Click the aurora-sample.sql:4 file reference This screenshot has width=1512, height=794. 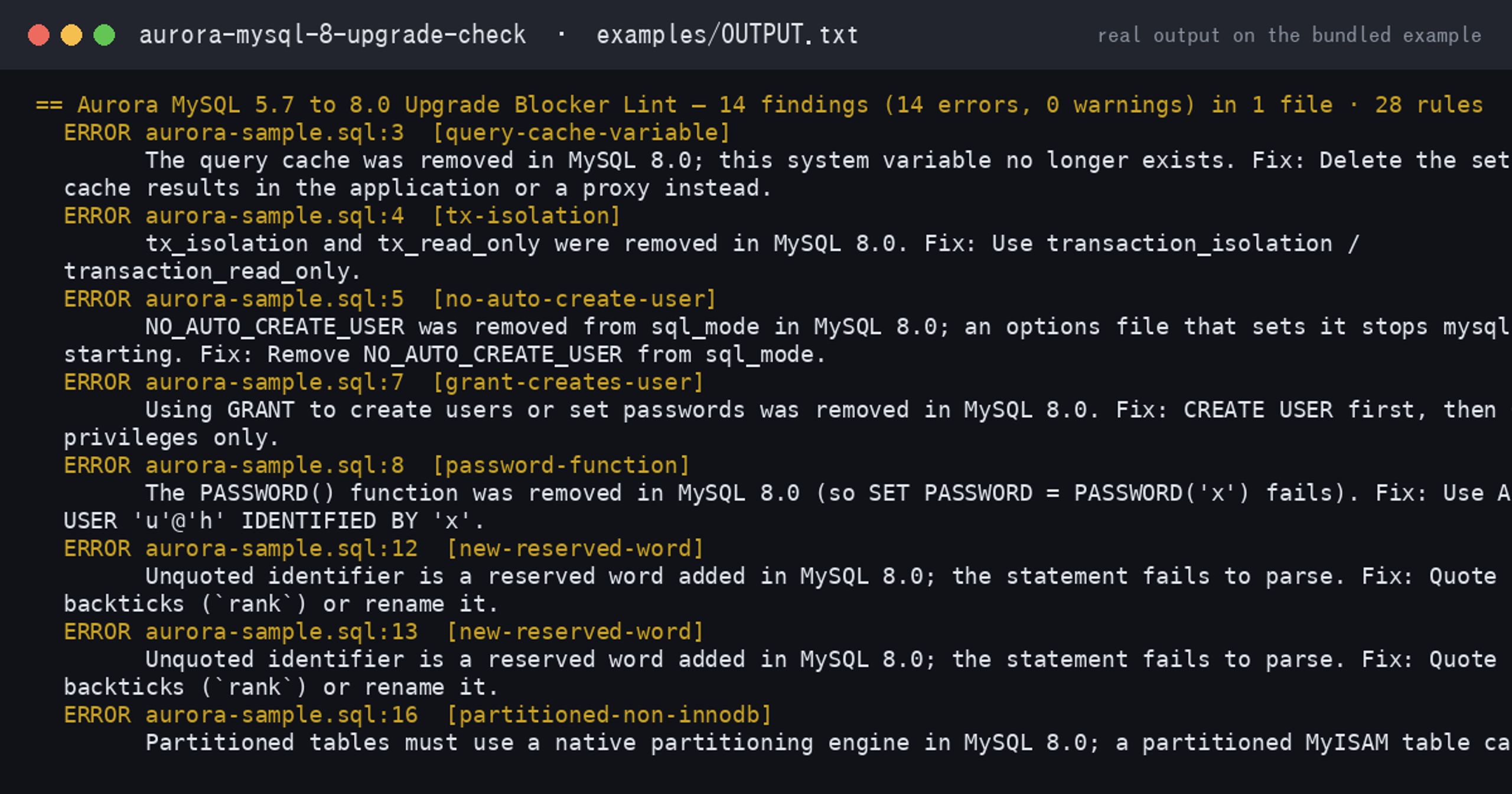coord(275,216)
